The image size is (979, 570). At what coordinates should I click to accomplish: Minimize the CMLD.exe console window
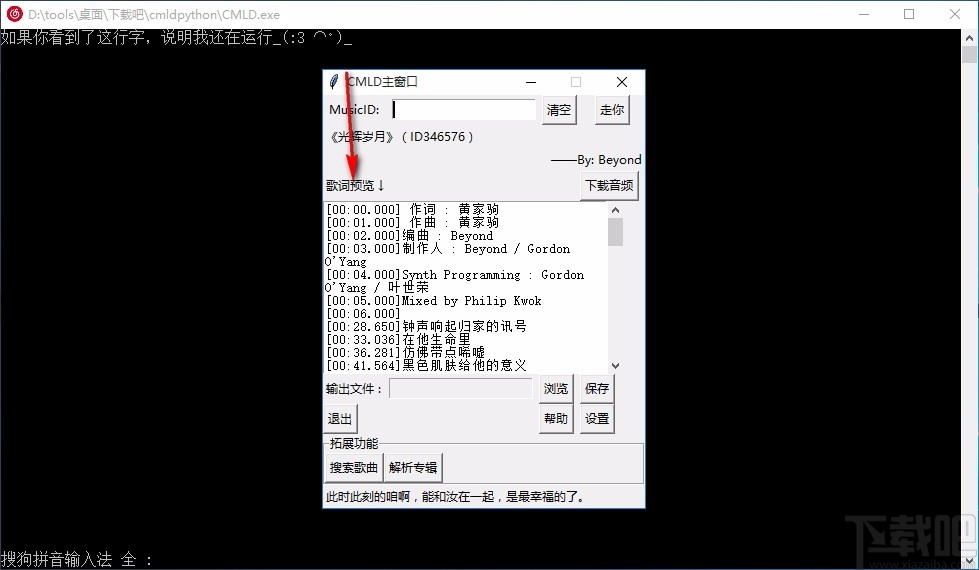pyautogui.click(x=864, y=14)
